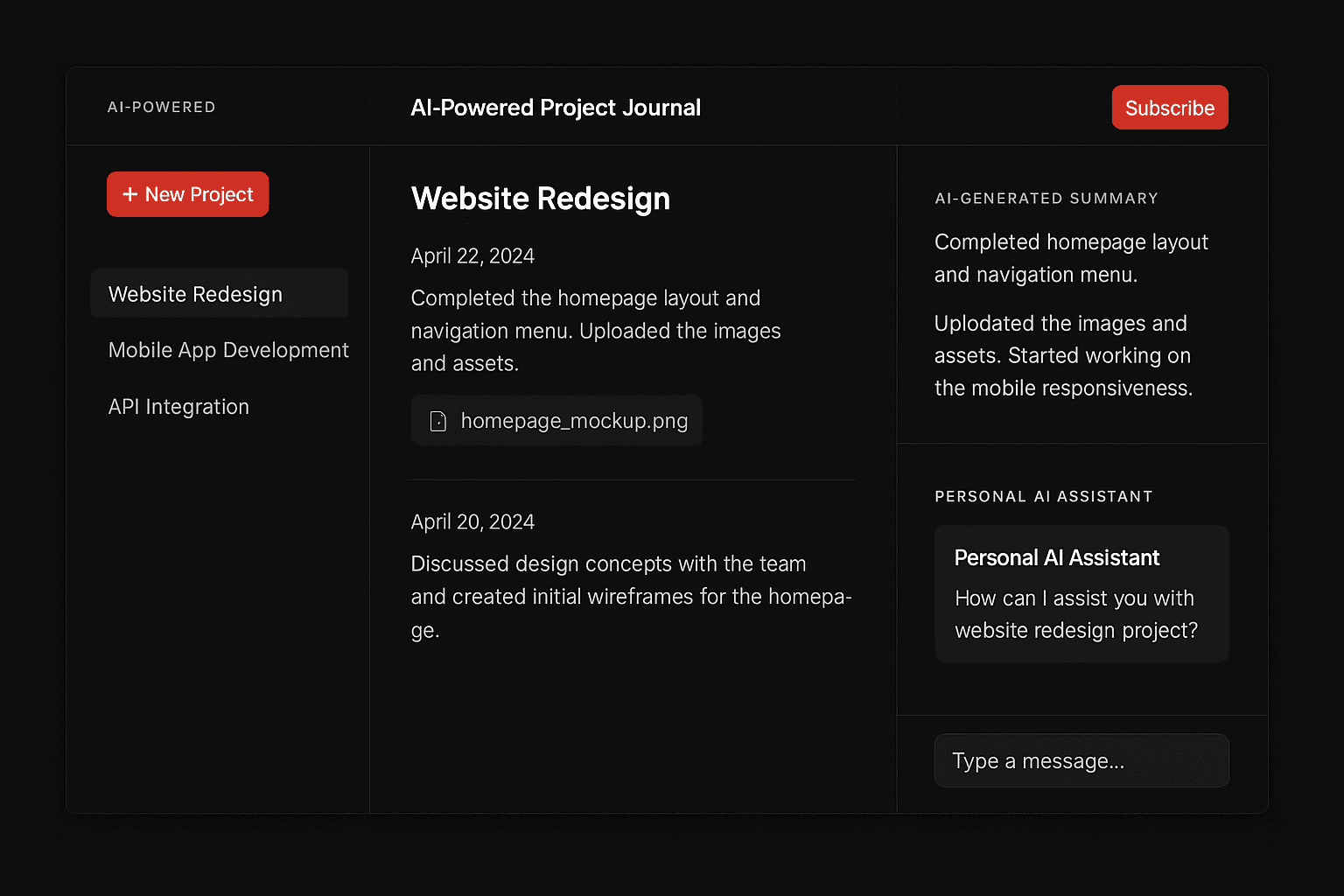Click the AI-Powered Project Journal title
The width and height of the screenshot is (1344, 896).
pos(556,108)
